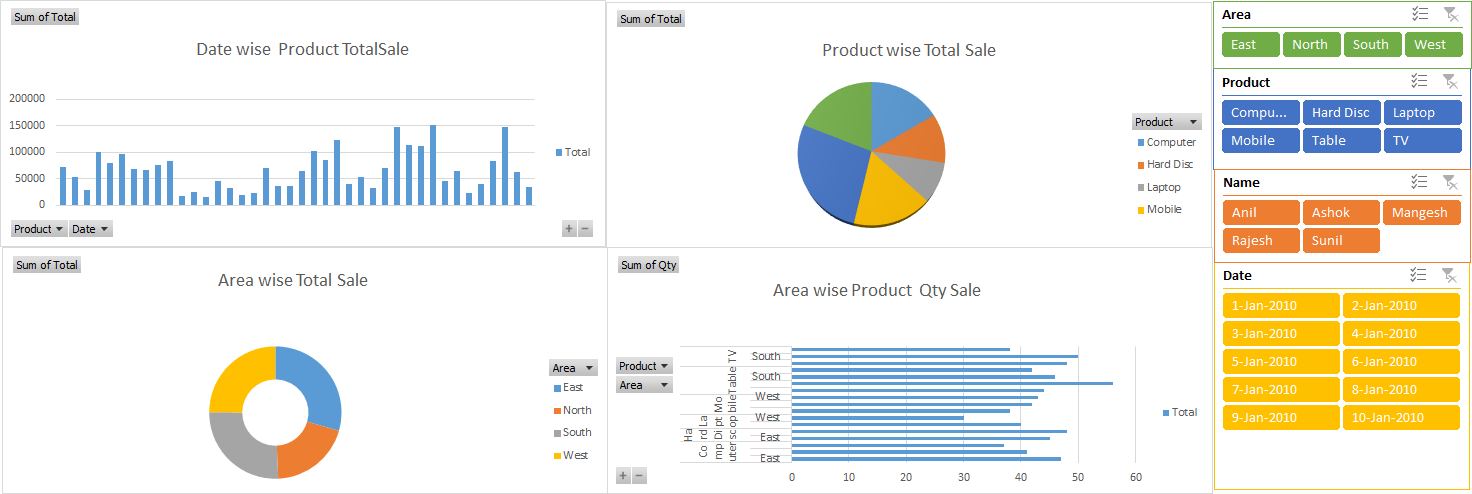Viewport: 1472px width, 494px height.
Task: Select 'Date wise Product TotalSale' chart title
Action: pos(302,49)
